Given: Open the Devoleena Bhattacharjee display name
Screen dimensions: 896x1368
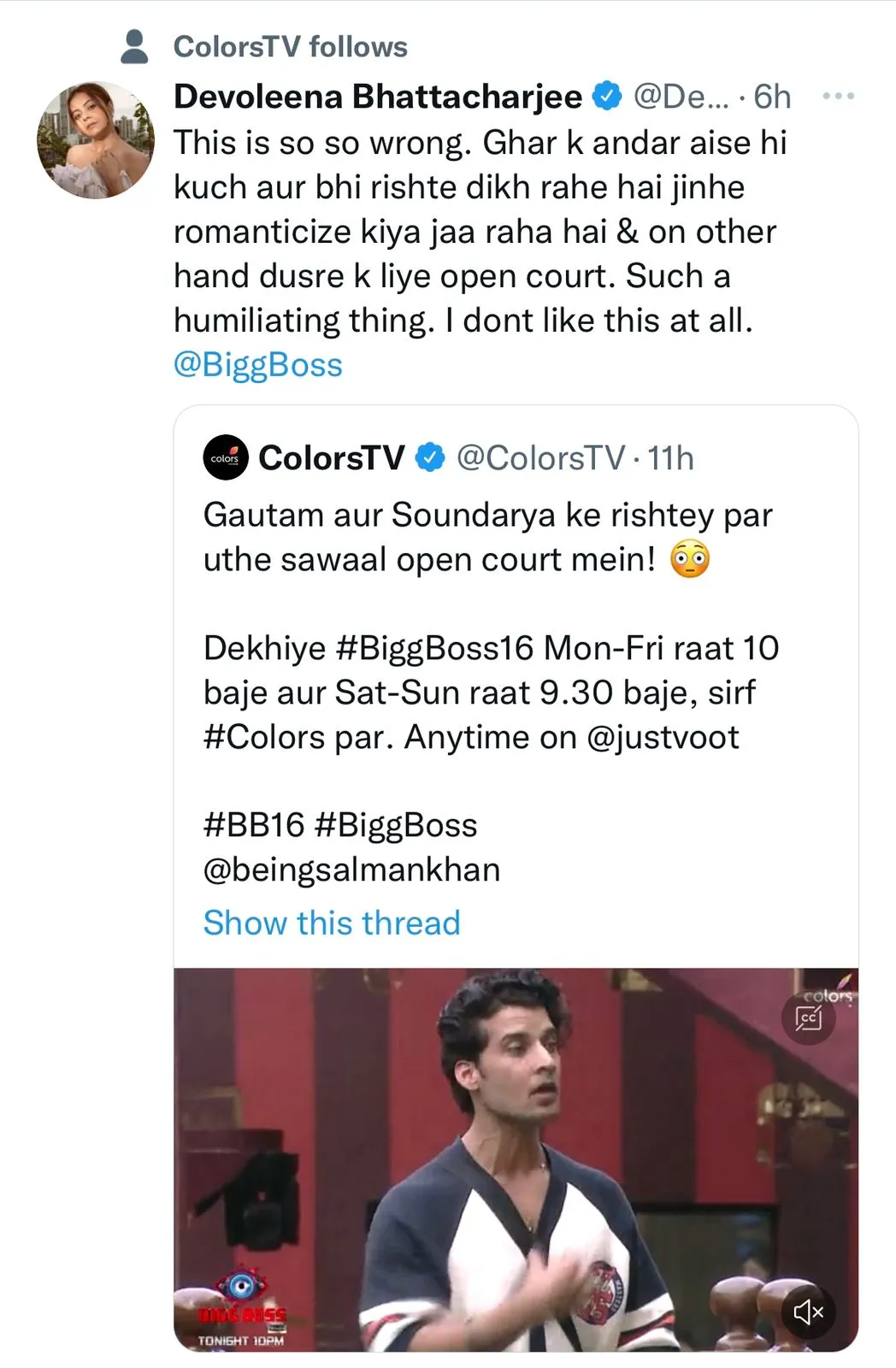Looking at the screenshot, I should click(x=378, y=97).
